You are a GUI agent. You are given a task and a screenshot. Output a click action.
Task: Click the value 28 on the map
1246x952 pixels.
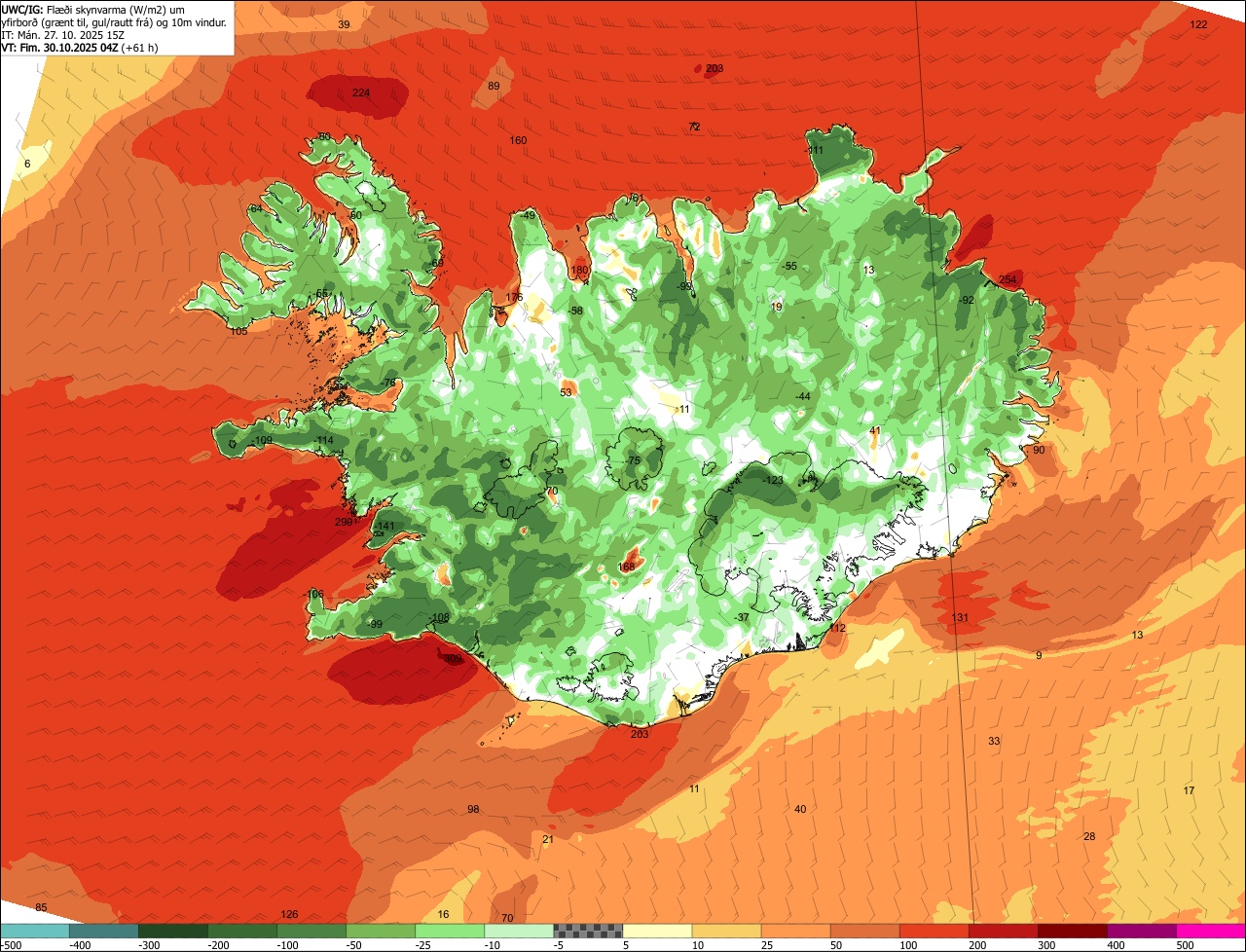click(1089, 836)
